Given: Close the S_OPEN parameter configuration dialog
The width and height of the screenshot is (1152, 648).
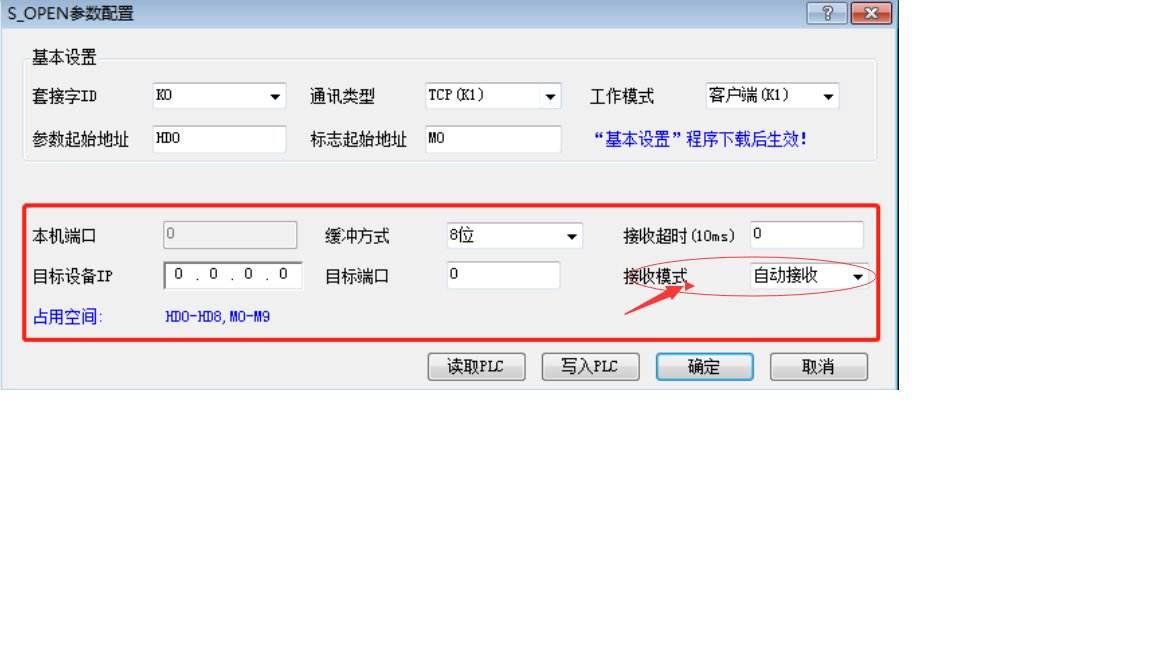Looking at the screenshot, I should click(x=871, y=13).
